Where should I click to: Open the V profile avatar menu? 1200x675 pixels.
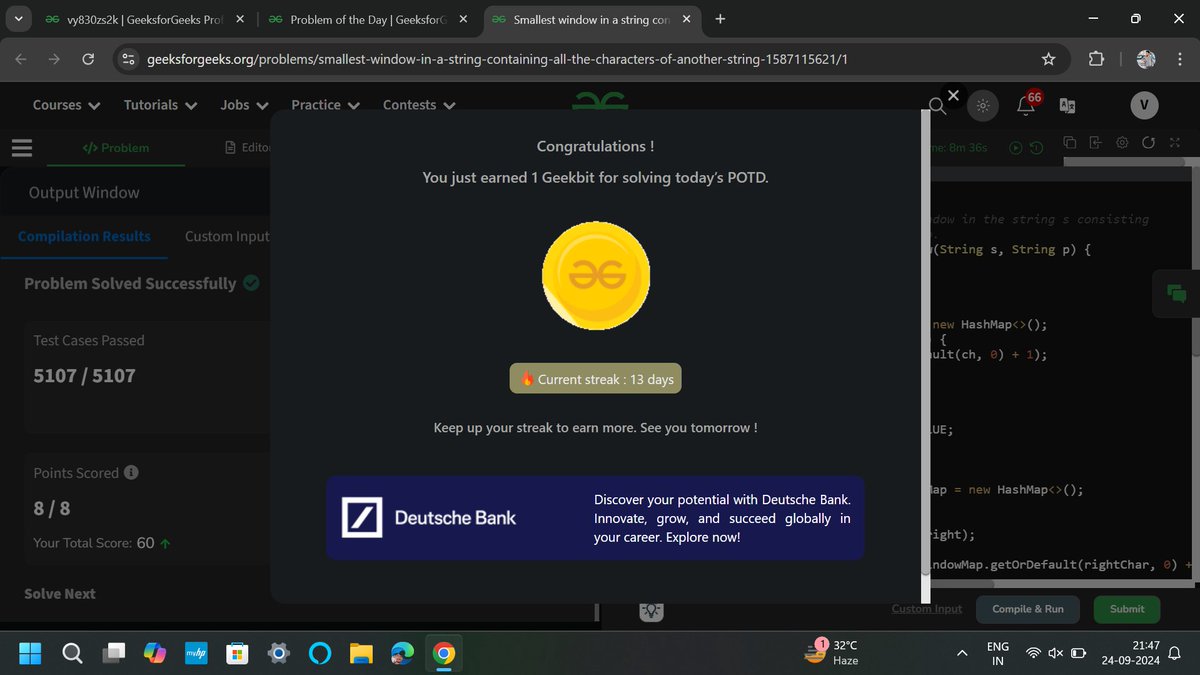tap(1144, 105)
